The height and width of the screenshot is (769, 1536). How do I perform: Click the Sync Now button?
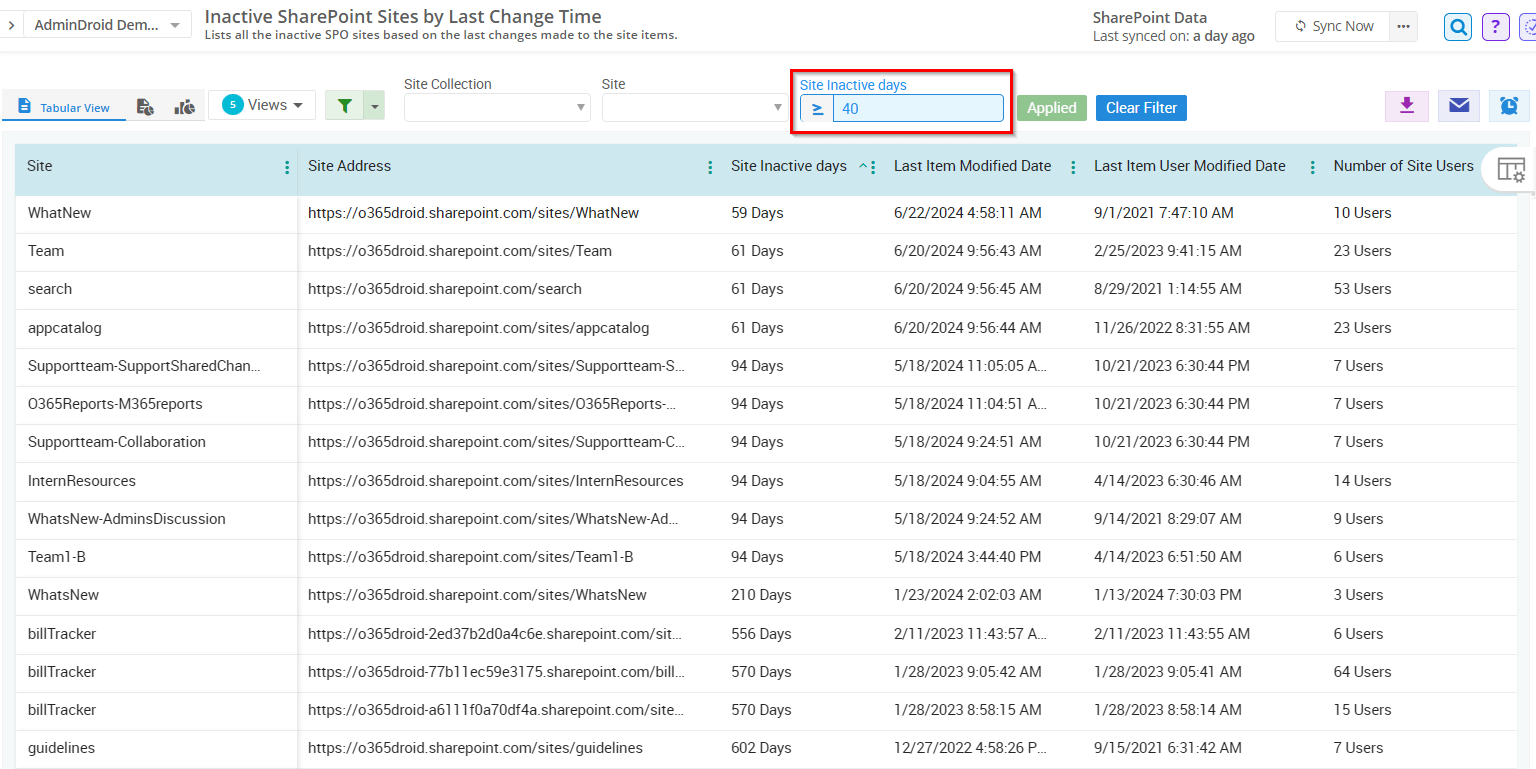pyautogui.click(x=1332, y=26)
